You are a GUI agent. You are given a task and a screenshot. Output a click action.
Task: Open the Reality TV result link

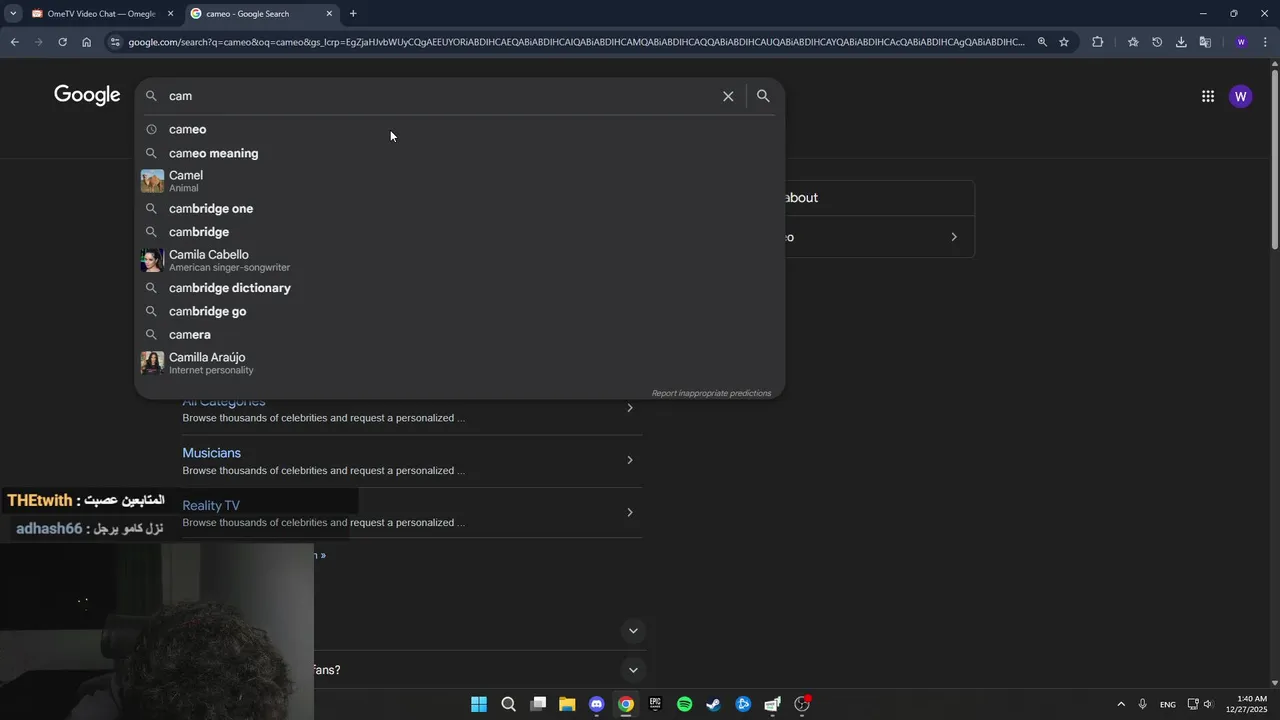tap(210, 506)
